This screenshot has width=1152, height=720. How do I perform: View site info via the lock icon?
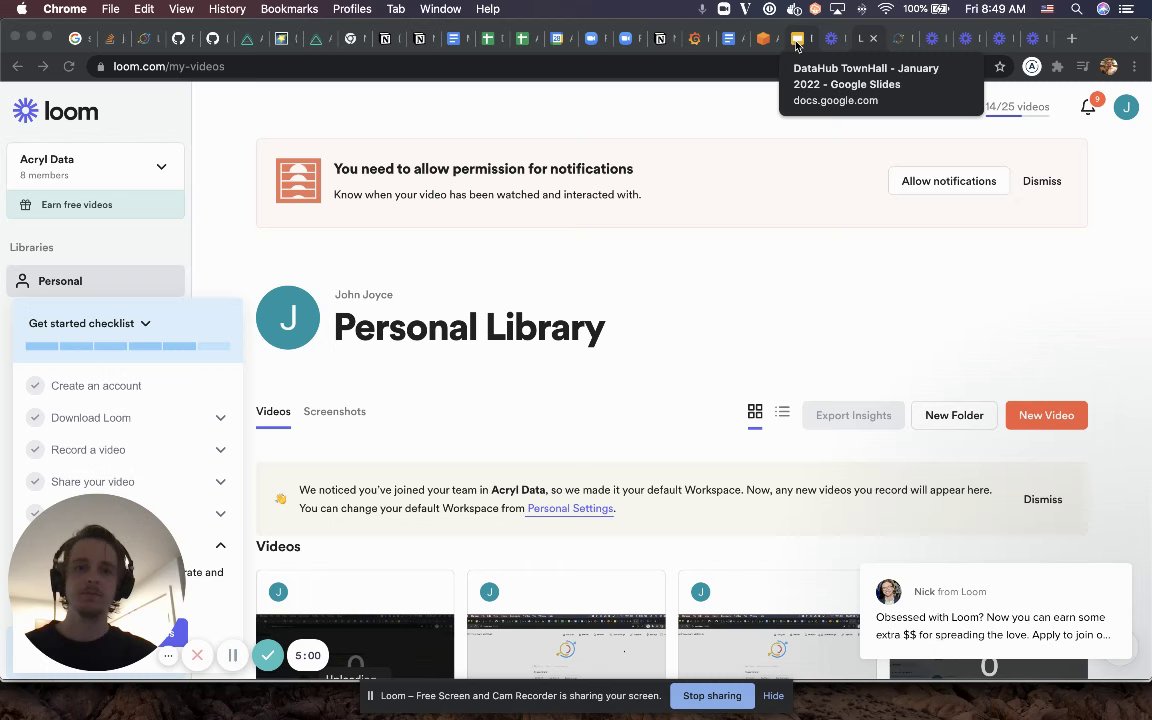[x=101, y=67]
